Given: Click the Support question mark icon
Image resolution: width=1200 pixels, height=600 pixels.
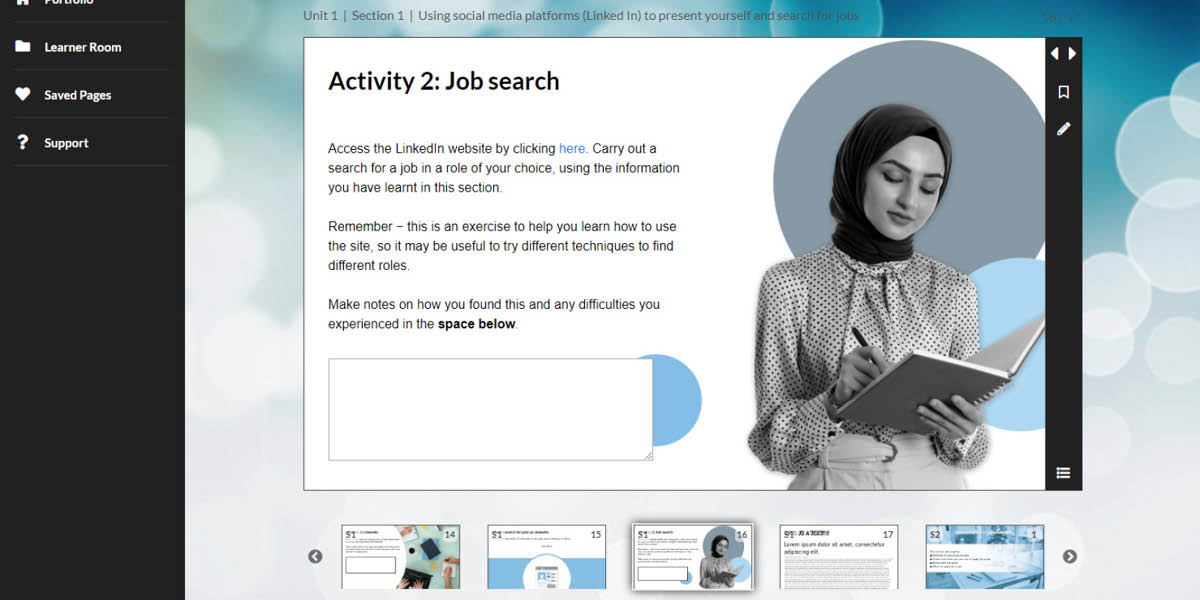Looking at the screenshot, I should coord(23,142).
